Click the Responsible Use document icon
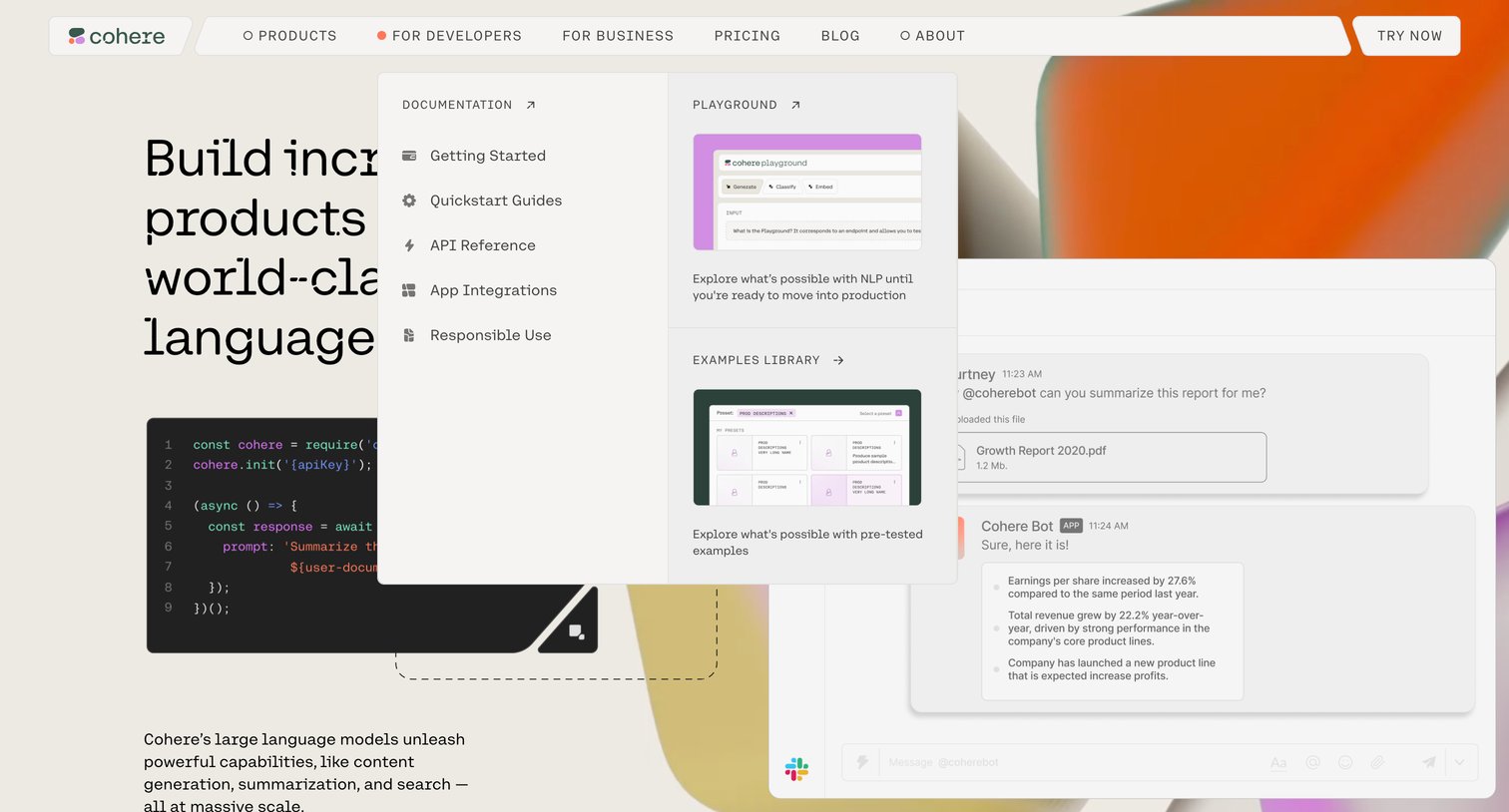Image resolution: width=1509 pixels, height=812 pixels. [x=409, y=335]
